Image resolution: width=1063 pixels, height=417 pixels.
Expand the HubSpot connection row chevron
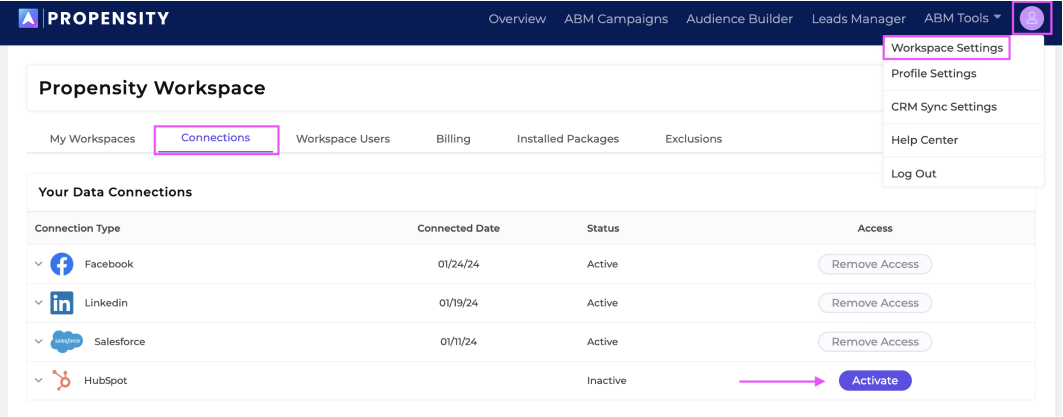[x=39, y=380]
